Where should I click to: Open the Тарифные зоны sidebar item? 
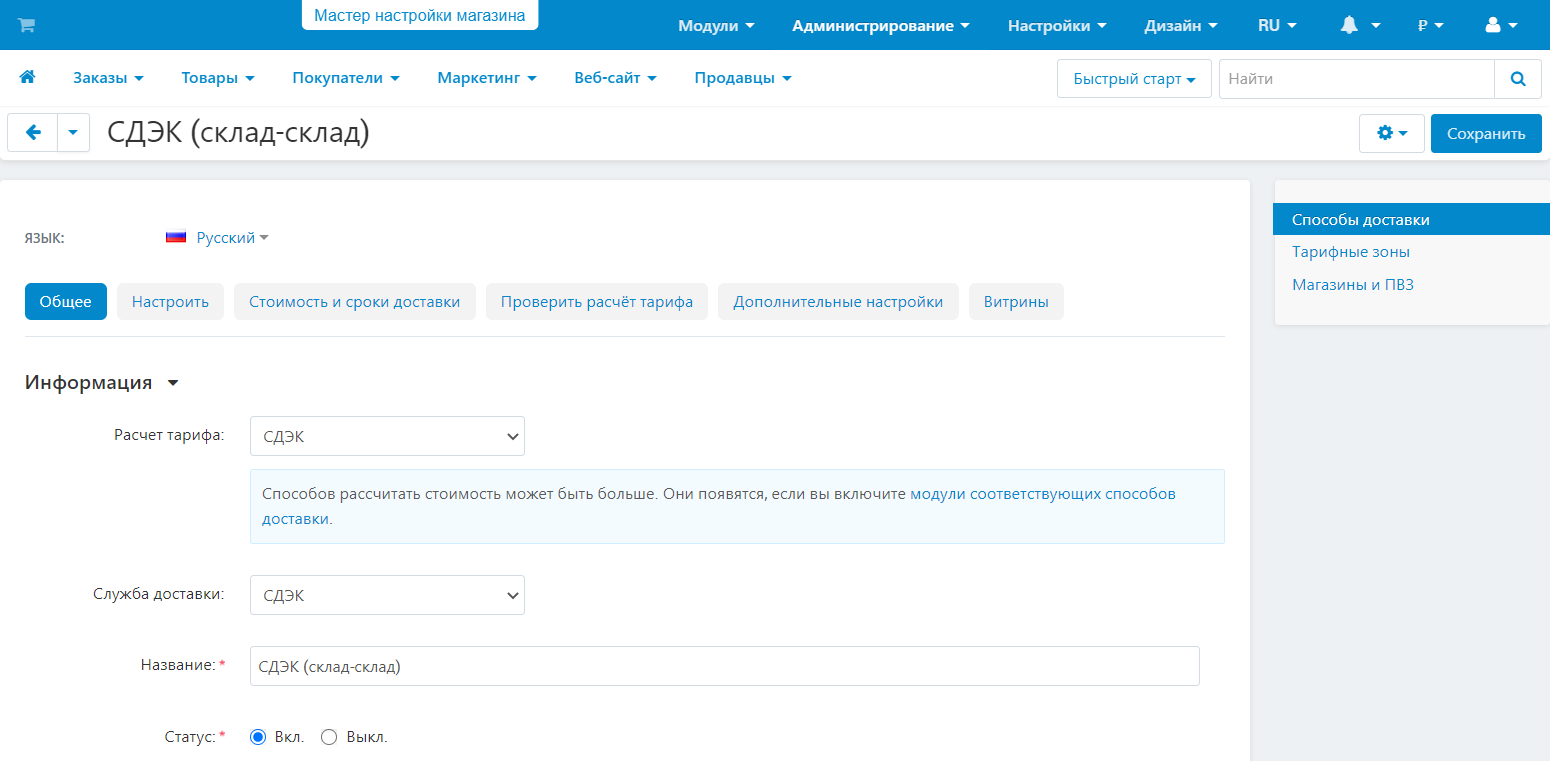point(1350,252)
